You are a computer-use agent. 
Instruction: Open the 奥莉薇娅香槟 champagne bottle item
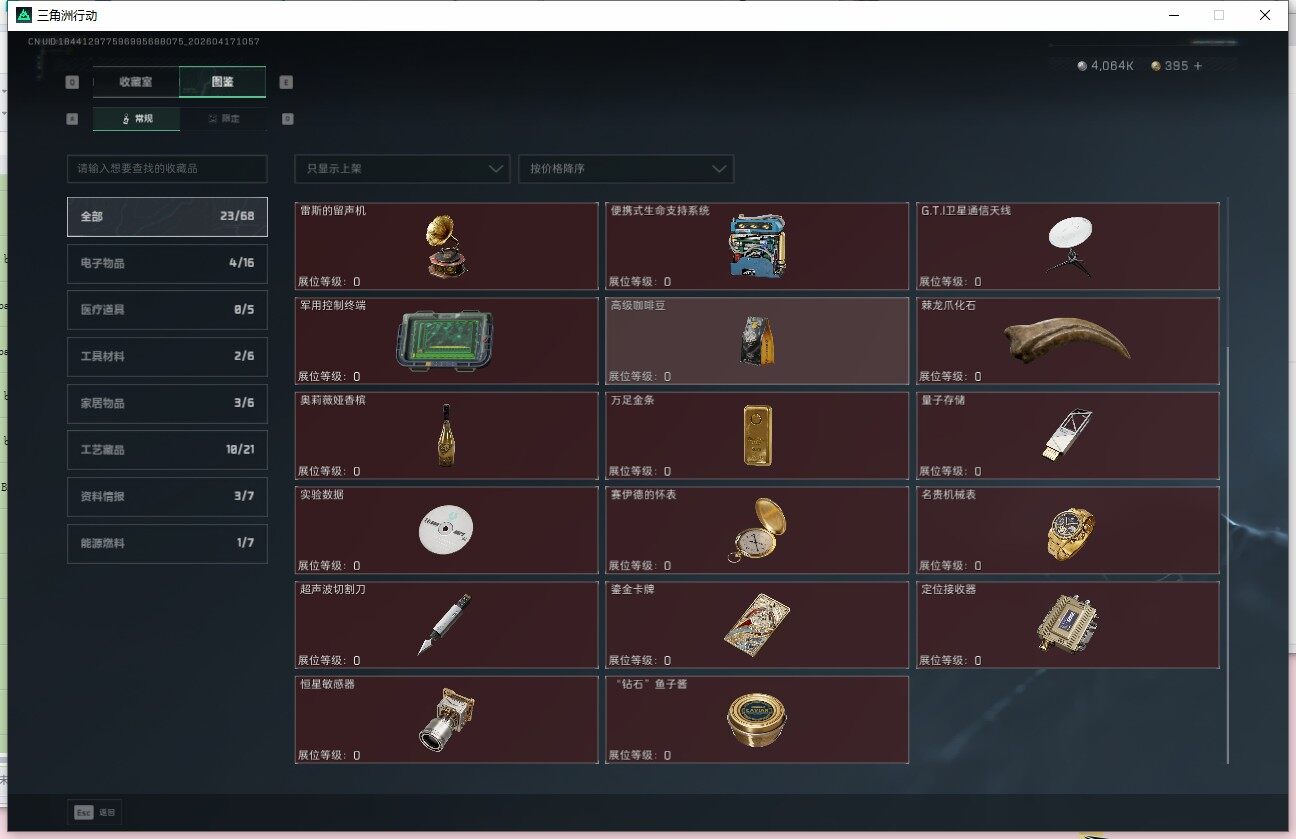coord(446,435)
